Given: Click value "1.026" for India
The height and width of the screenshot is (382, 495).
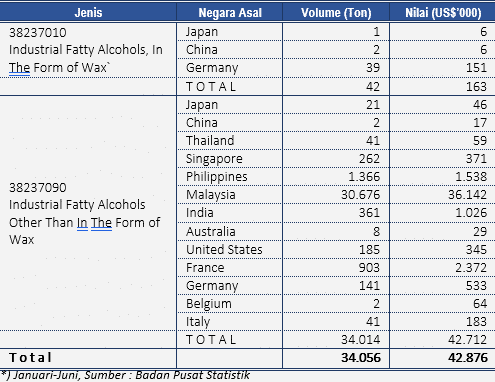Looking at the screenshot, I should 471,213.
